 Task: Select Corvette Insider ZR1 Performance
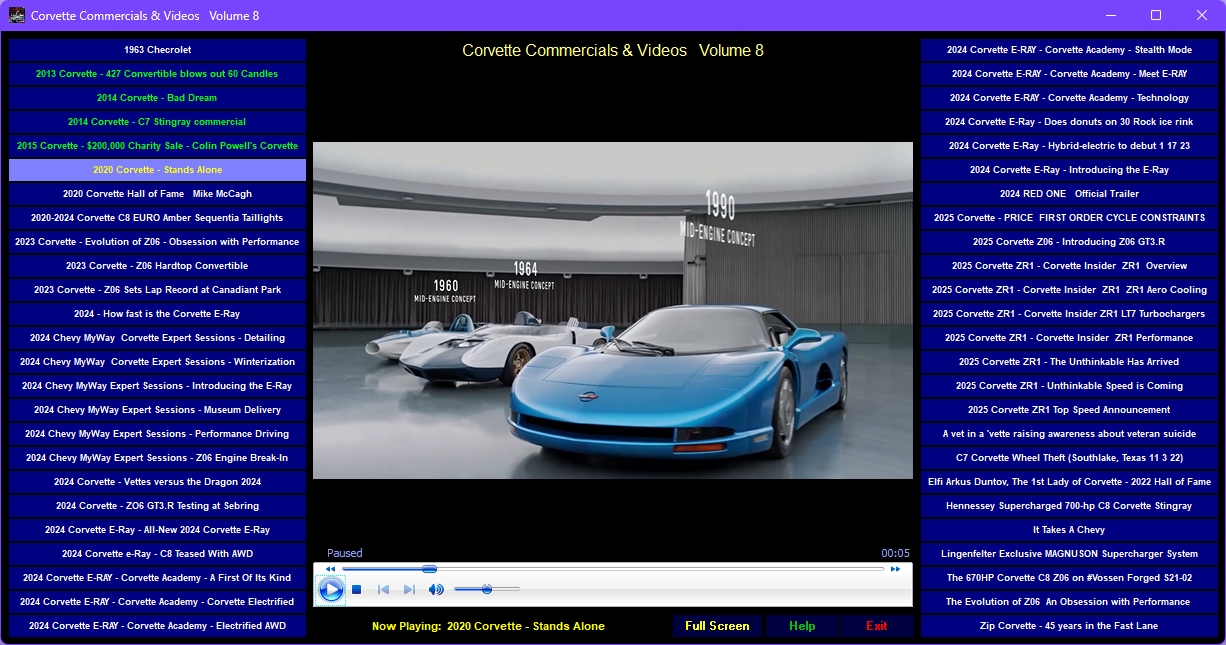(x=1069, y=338)
